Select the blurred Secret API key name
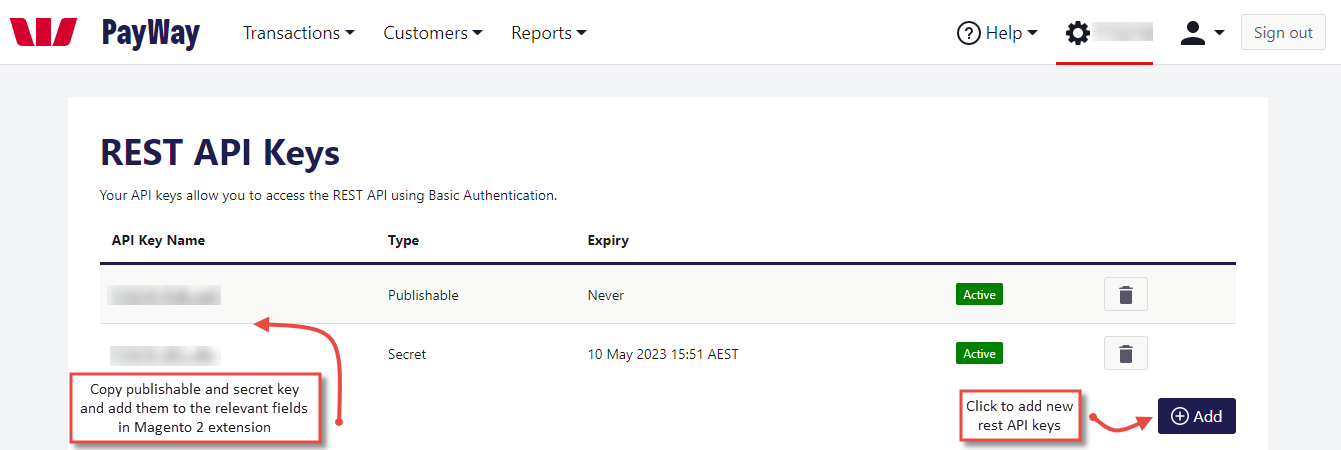The image size is (1341, 450). pyautogui.click(x=165, y=354)
